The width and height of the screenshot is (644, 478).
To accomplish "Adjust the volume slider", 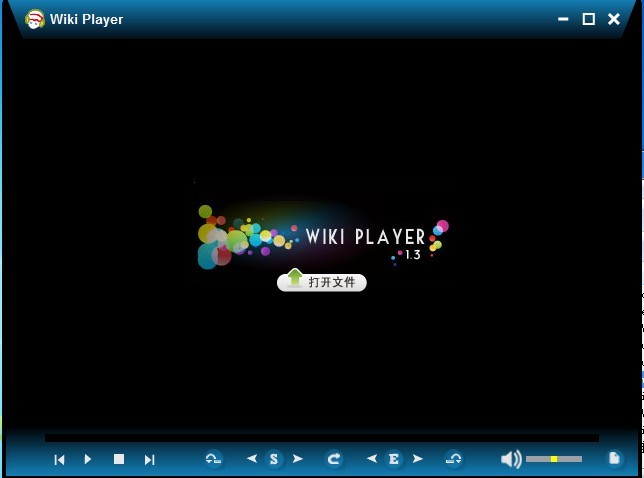I will tap(554, 459).
